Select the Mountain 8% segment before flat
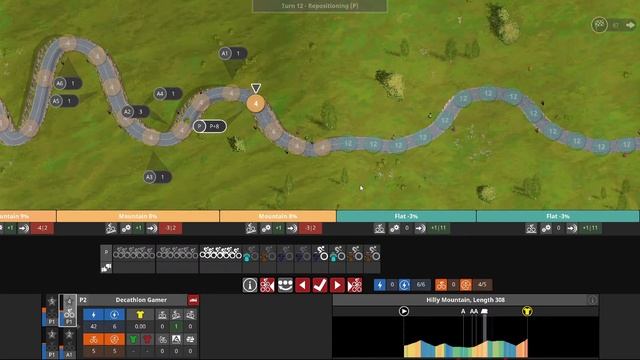The image size is (640, 360). pyautogui.click(x=278, y=216)
